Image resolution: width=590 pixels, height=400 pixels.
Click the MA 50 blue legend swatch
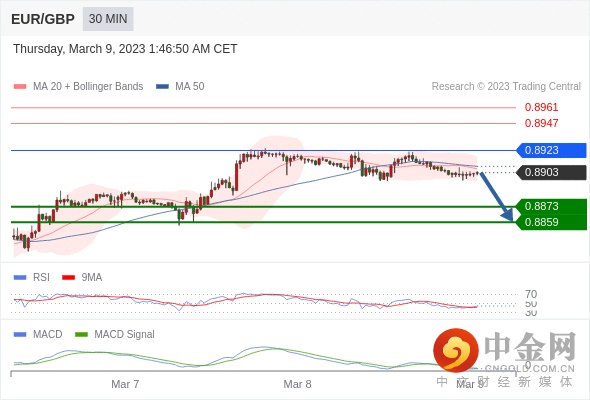[x=162, y=87]
